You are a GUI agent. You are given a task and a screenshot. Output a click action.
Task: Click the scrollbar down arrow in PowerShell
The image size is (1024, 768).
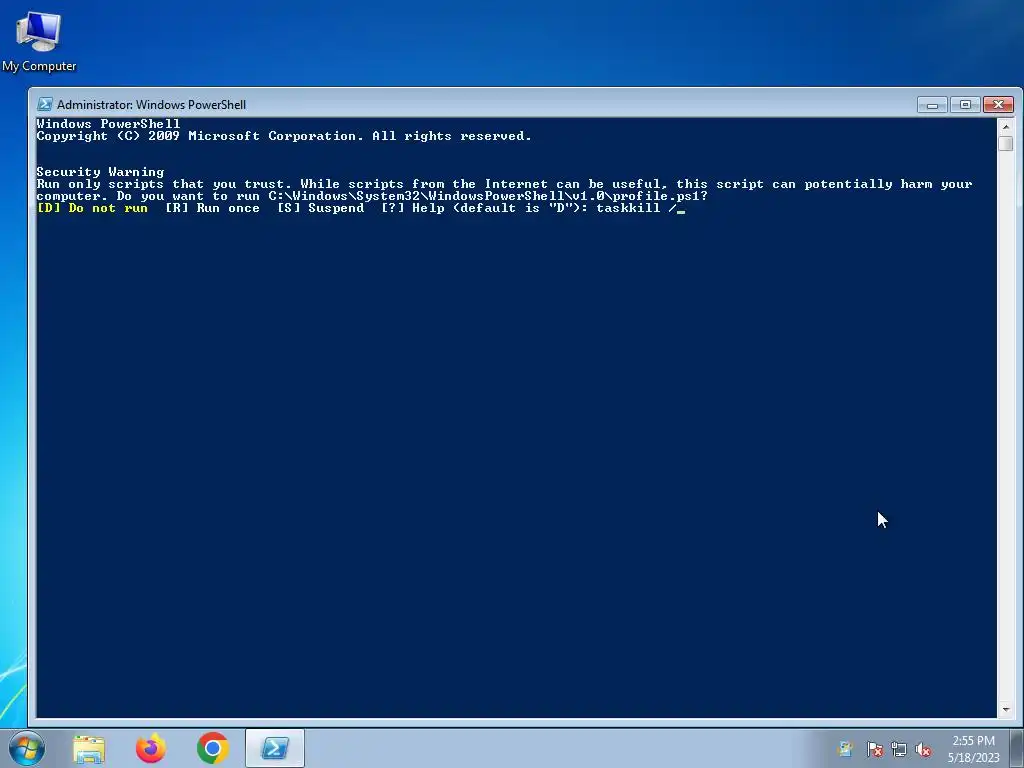(x=1006, y=709)
